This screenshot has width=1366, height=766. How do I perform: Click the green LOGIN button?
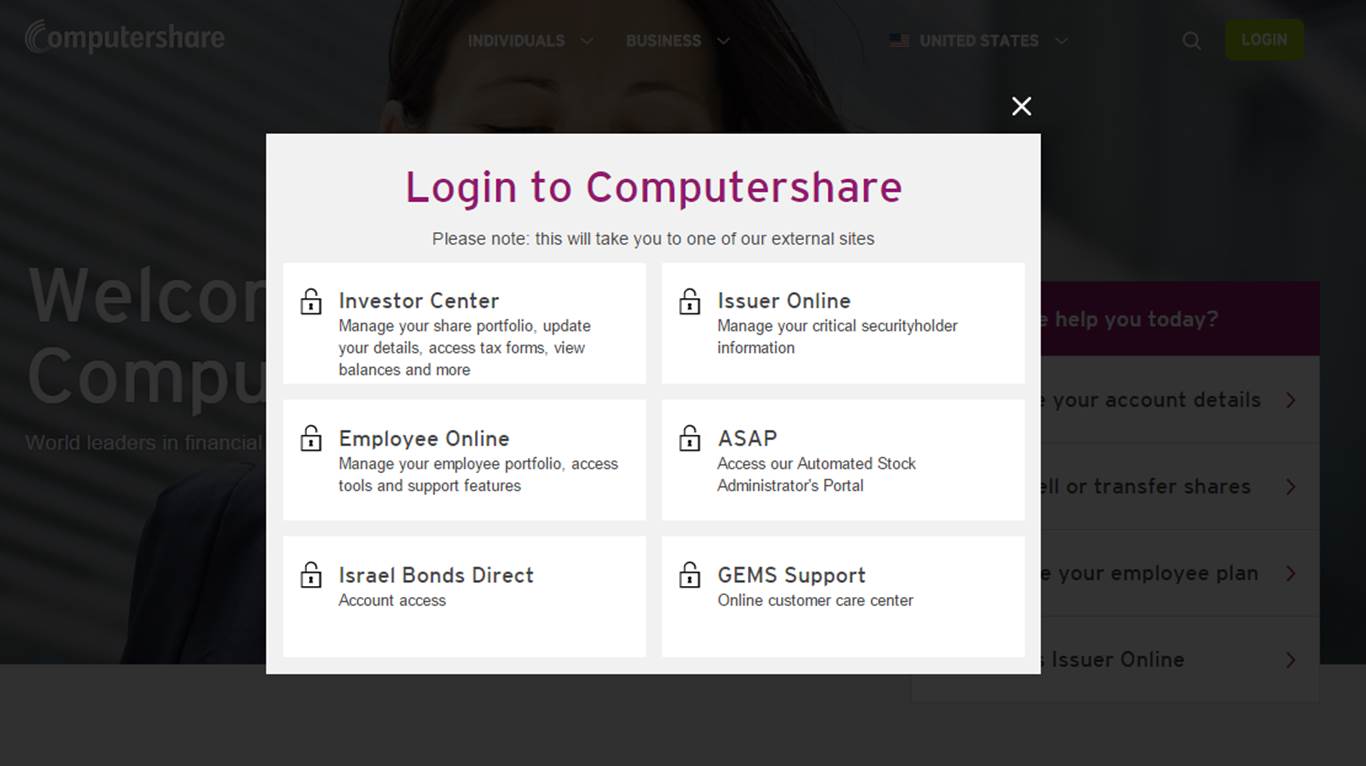[1264, 40]
